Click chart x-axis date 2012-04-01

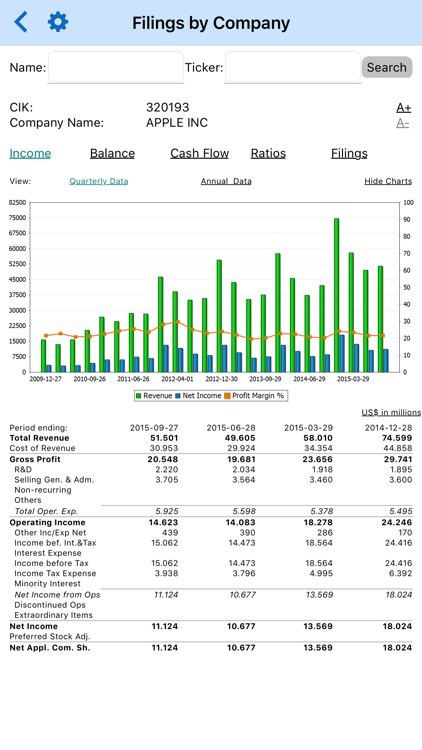(x=178, y=379)
